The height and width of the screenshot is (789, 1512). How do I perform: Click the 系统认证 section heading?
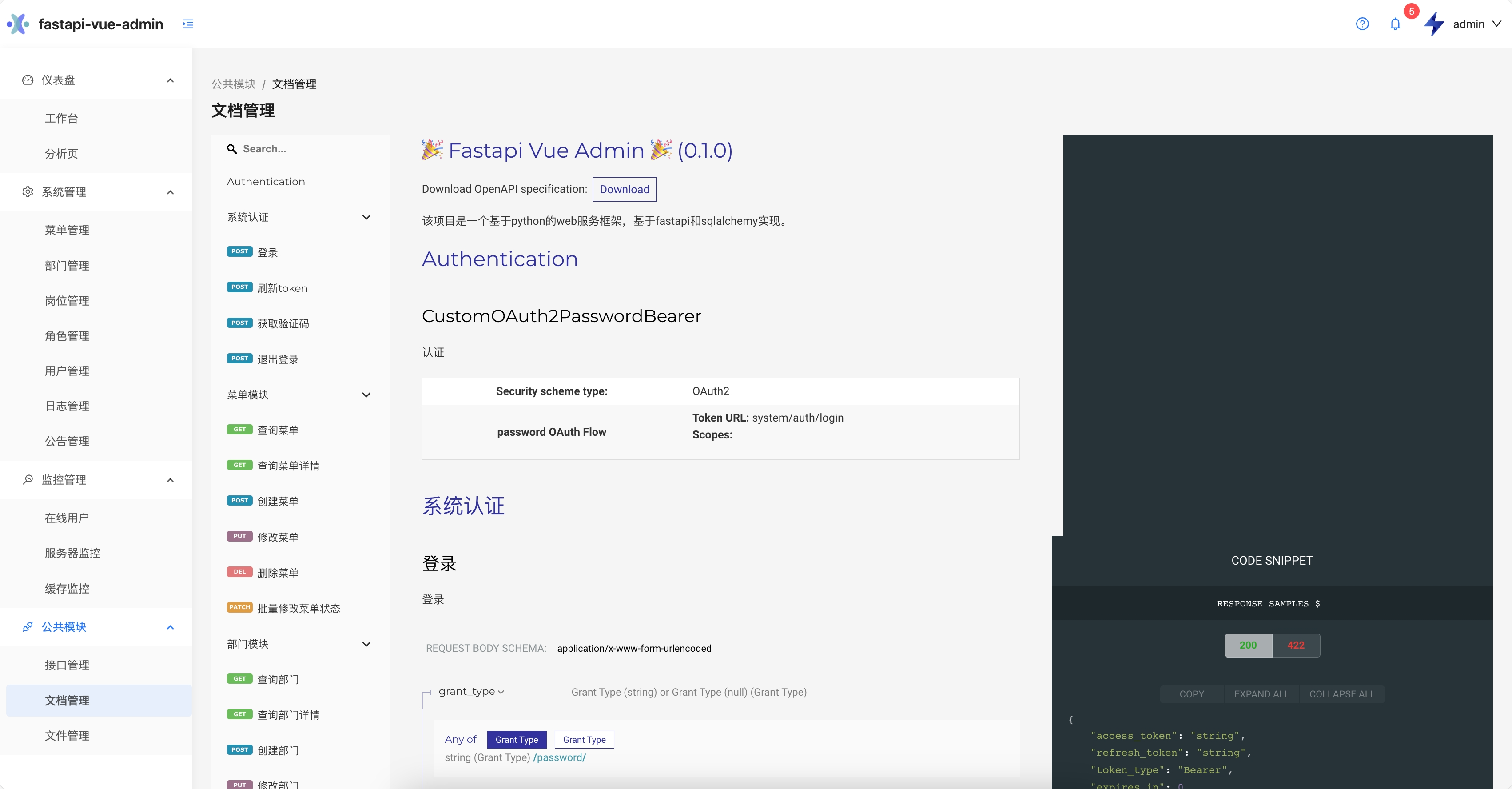click(463, 506)
